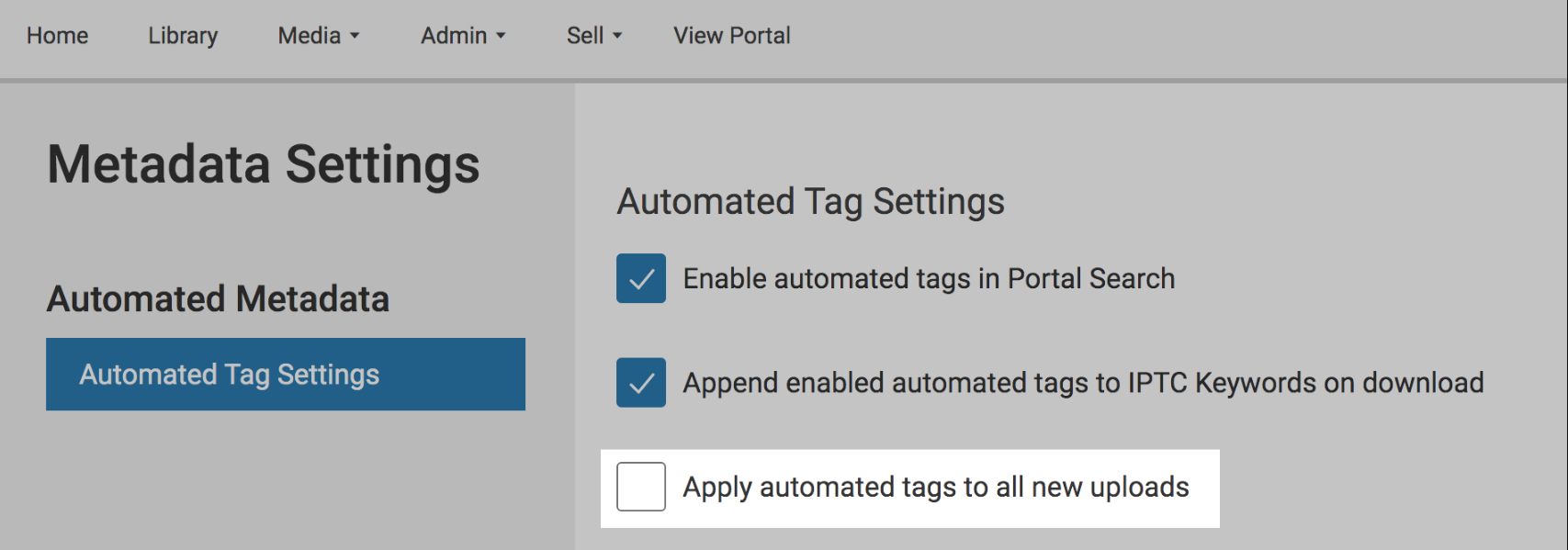
Task: Open the Home page
Action: (57, 36)
